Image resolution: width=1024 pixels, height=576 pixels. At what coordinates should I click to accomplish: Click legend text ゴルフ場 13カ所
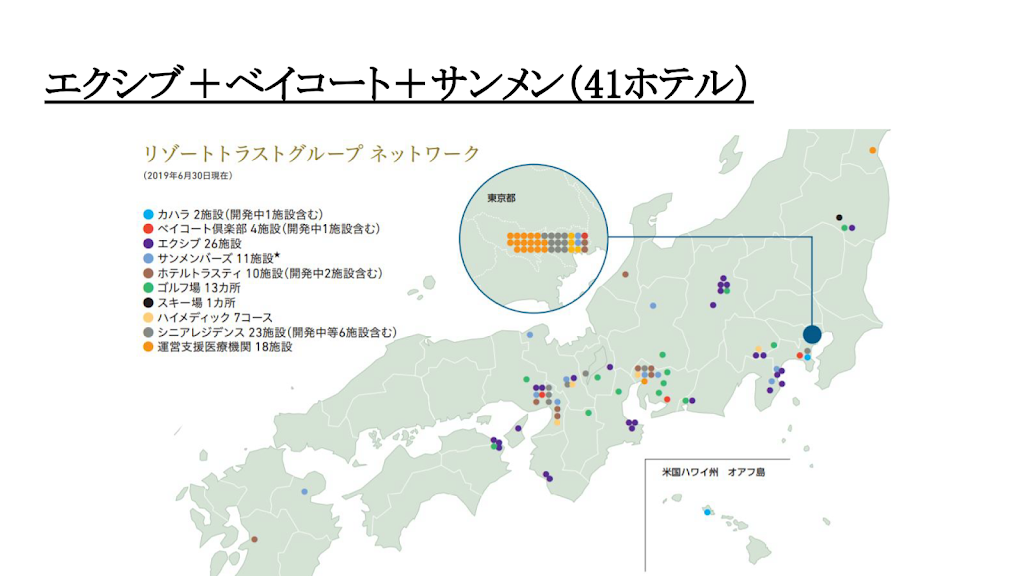(x=199, y=288)
